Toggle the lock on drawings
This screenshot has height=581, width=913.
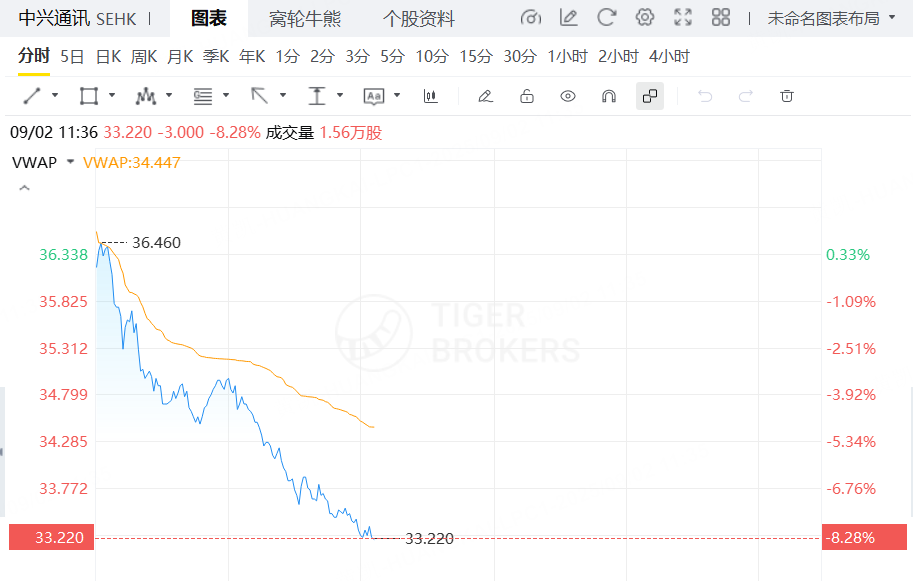pyautogui.click(x=527, y=96)
